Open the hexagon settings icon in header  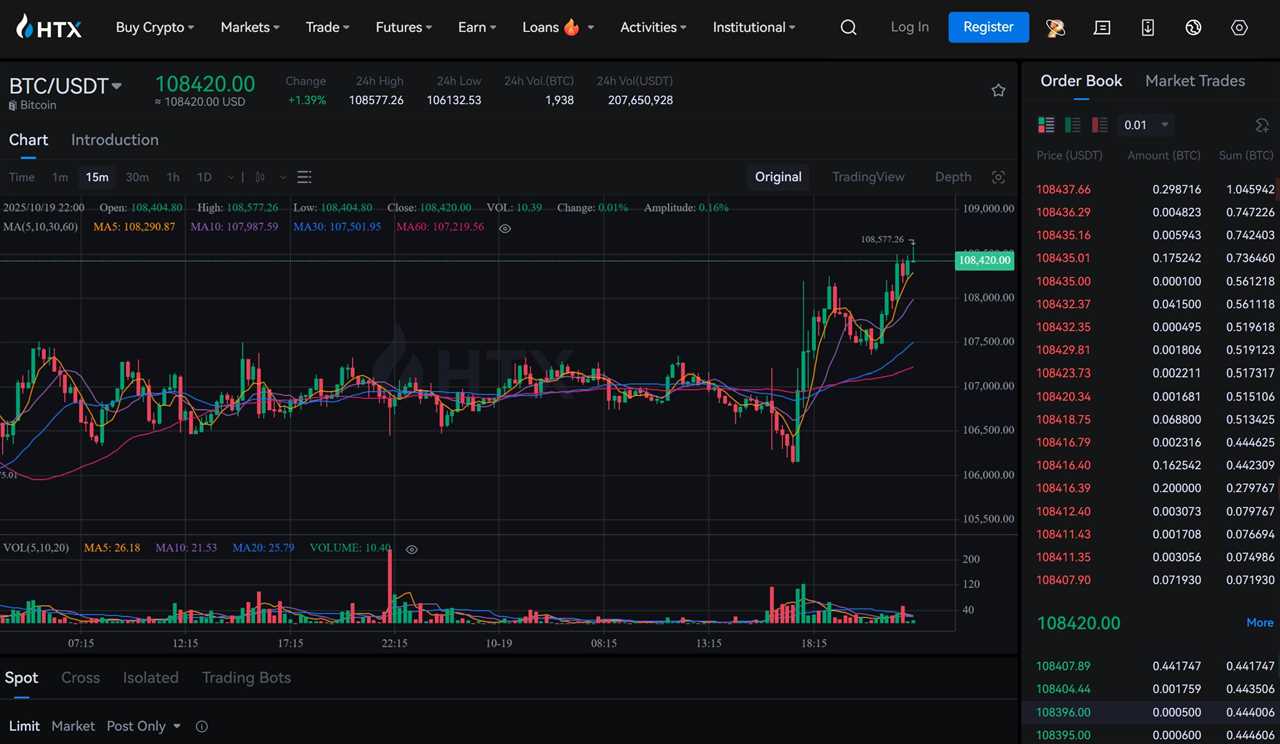tap(1239, 28)
